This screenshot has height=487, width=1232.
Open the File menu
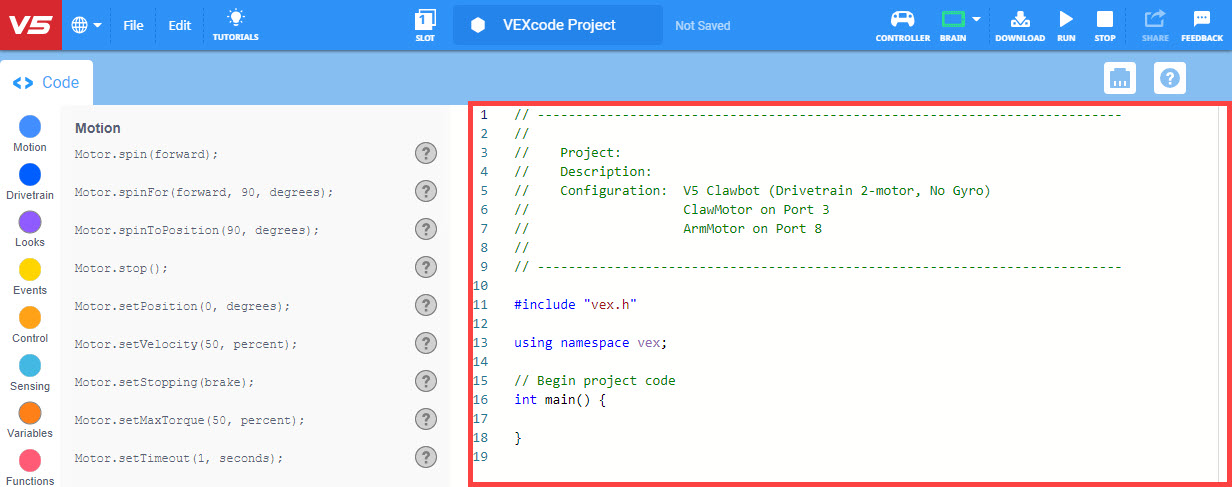point(133,25)
